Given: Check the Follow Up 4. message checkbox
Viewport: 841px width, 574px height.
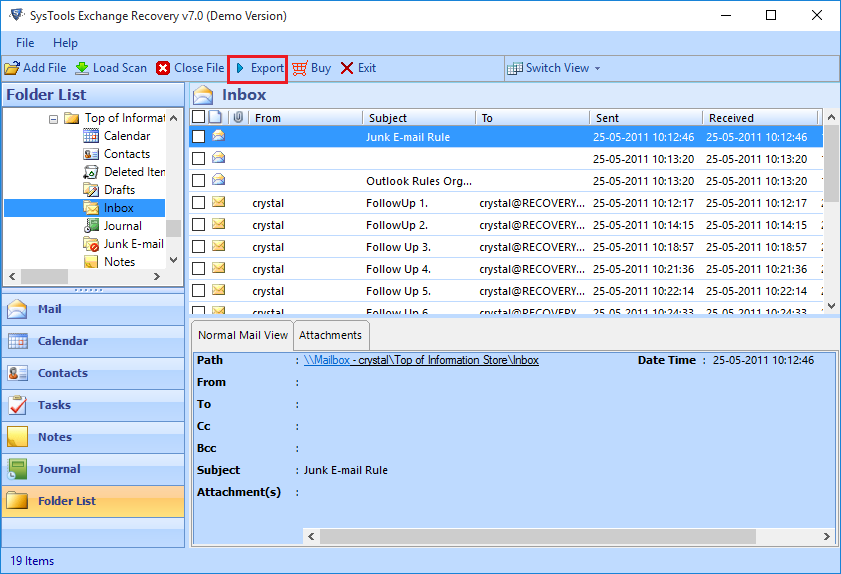Looking at the screenshot, I should tap(198, 268).
